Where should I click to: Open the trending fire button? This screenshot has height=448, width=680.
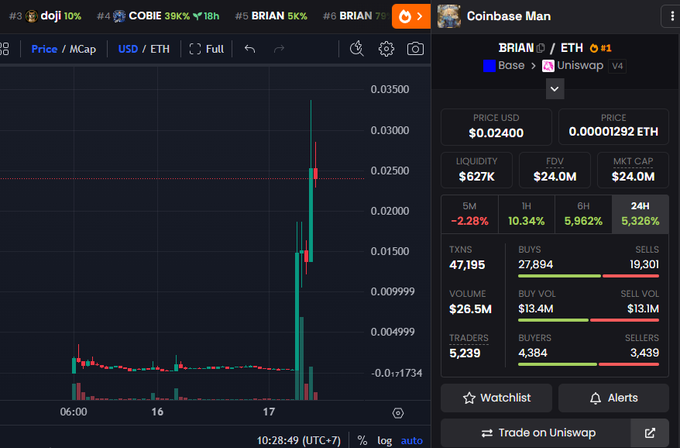(411, 16)
